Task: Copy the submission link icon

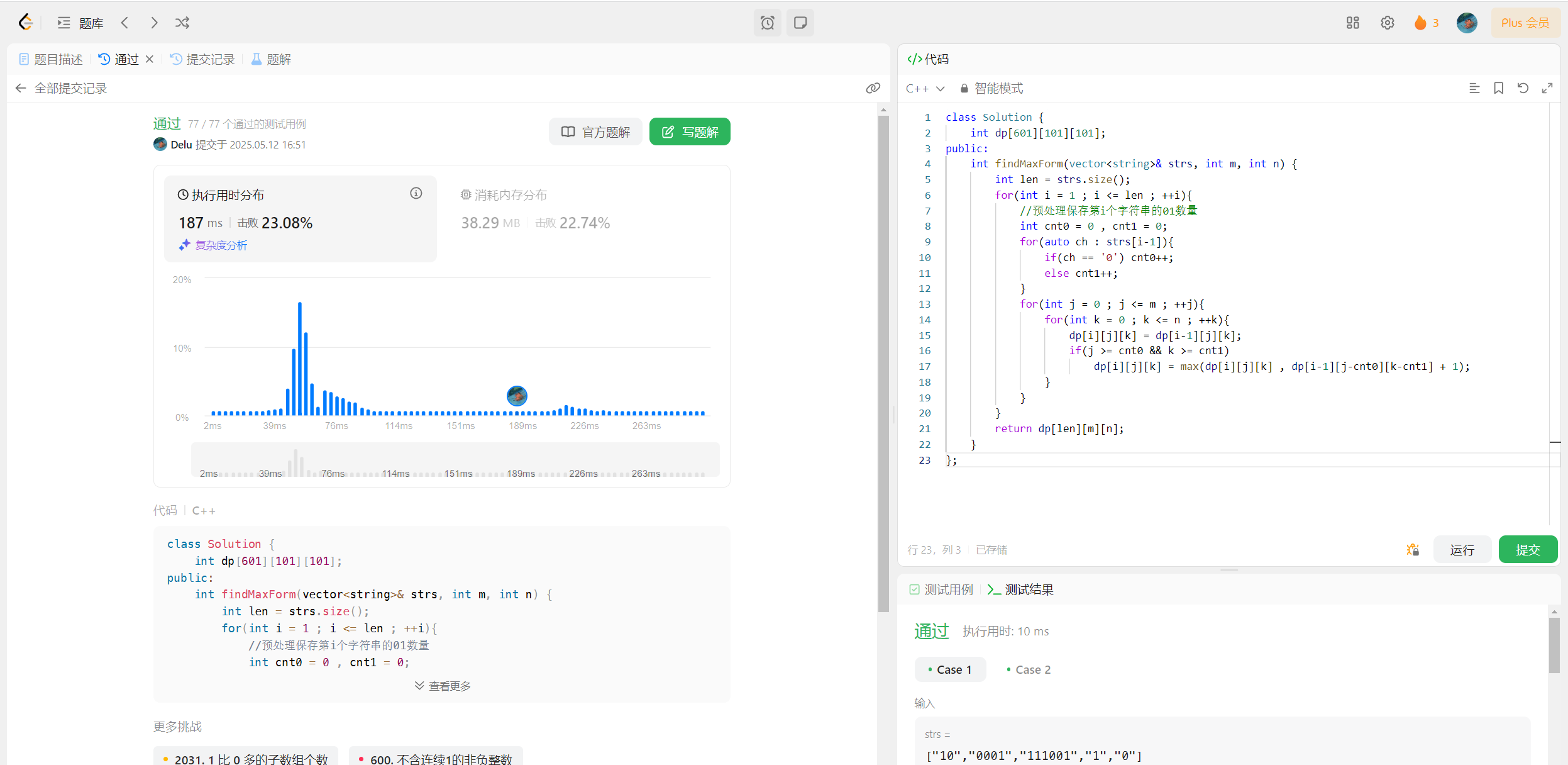Action: pos(873,88)
